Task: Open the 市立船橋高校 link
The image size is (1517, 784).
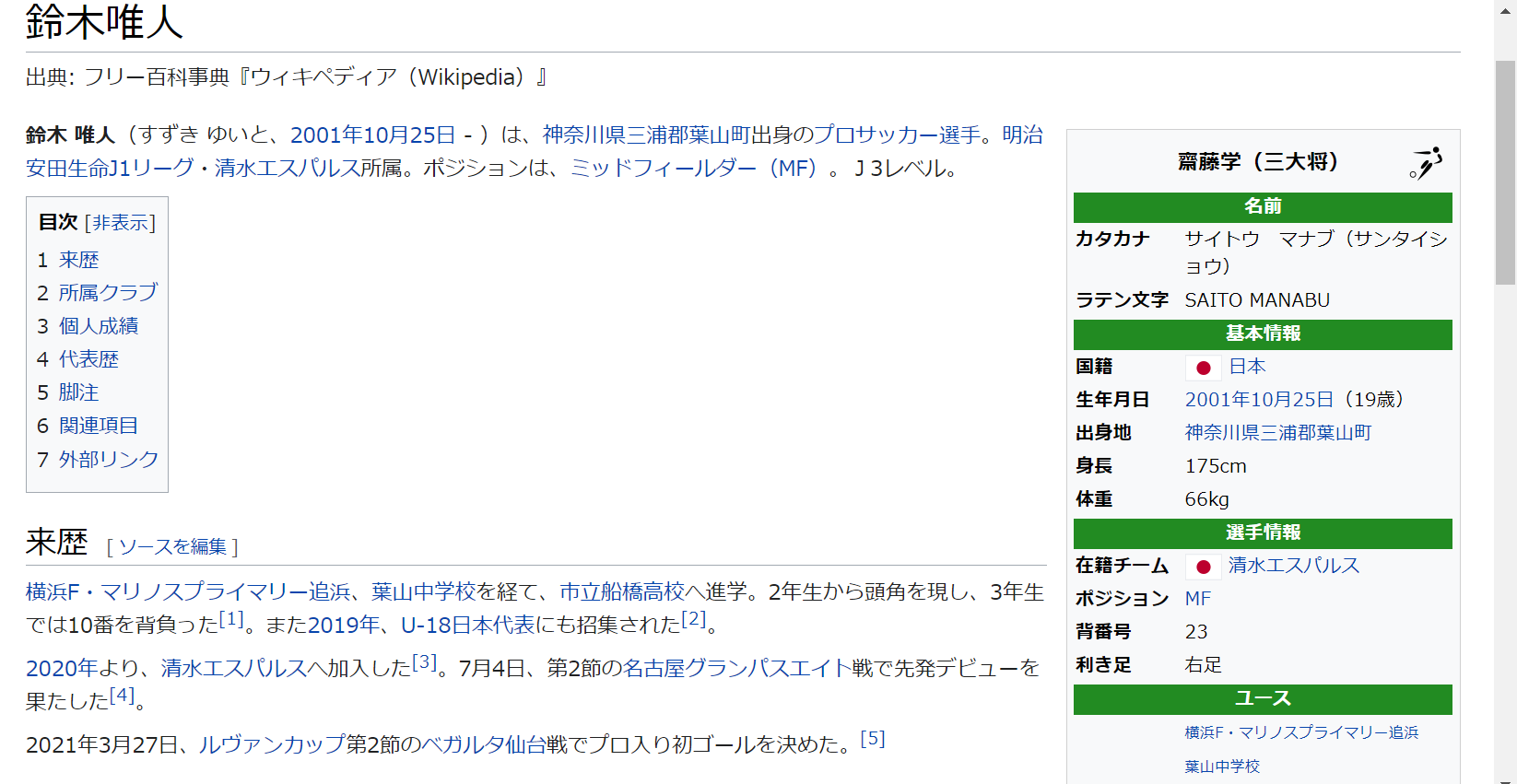Action: tap(622, 591)
